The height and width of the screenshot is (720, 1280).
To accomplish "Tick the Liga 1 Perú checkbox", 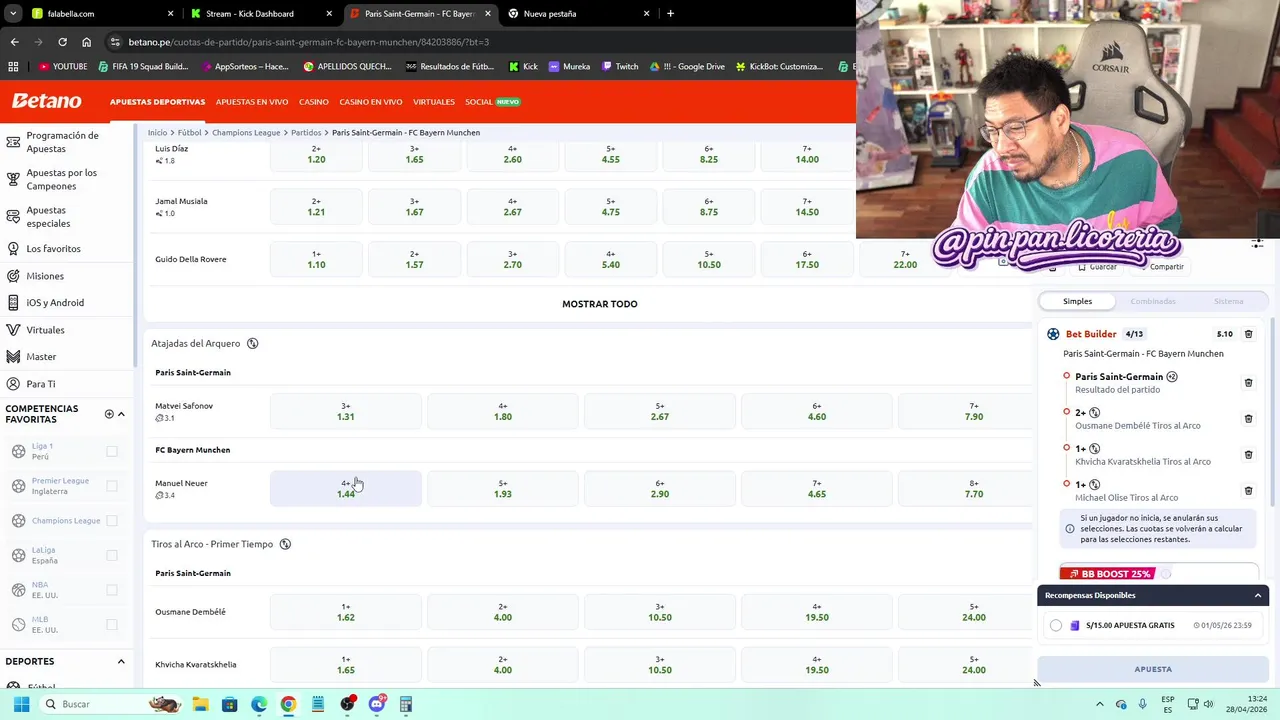I will tap(112, 452).
